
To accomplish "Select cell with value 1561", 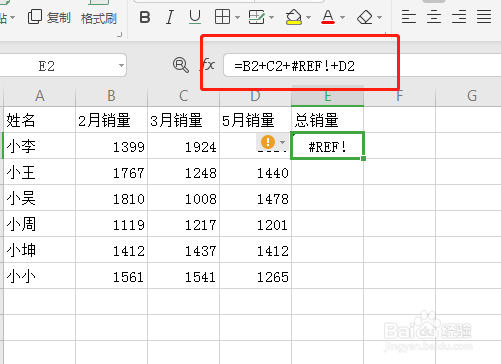I will [x=112, y=276].
